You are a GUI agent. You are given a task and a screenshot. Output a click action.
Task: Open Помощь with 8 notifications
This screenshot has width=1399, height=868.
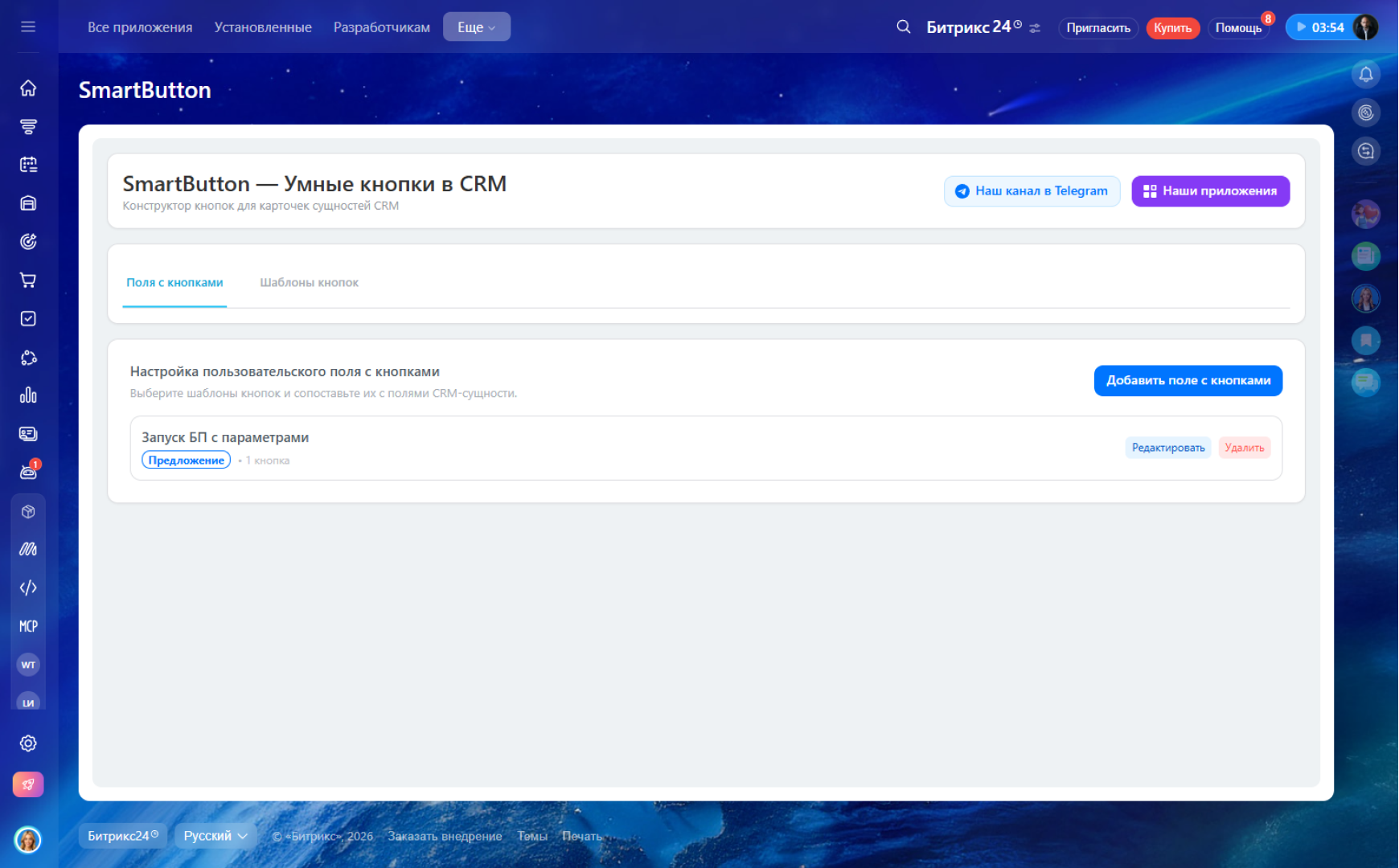(x=1239, y=28)
